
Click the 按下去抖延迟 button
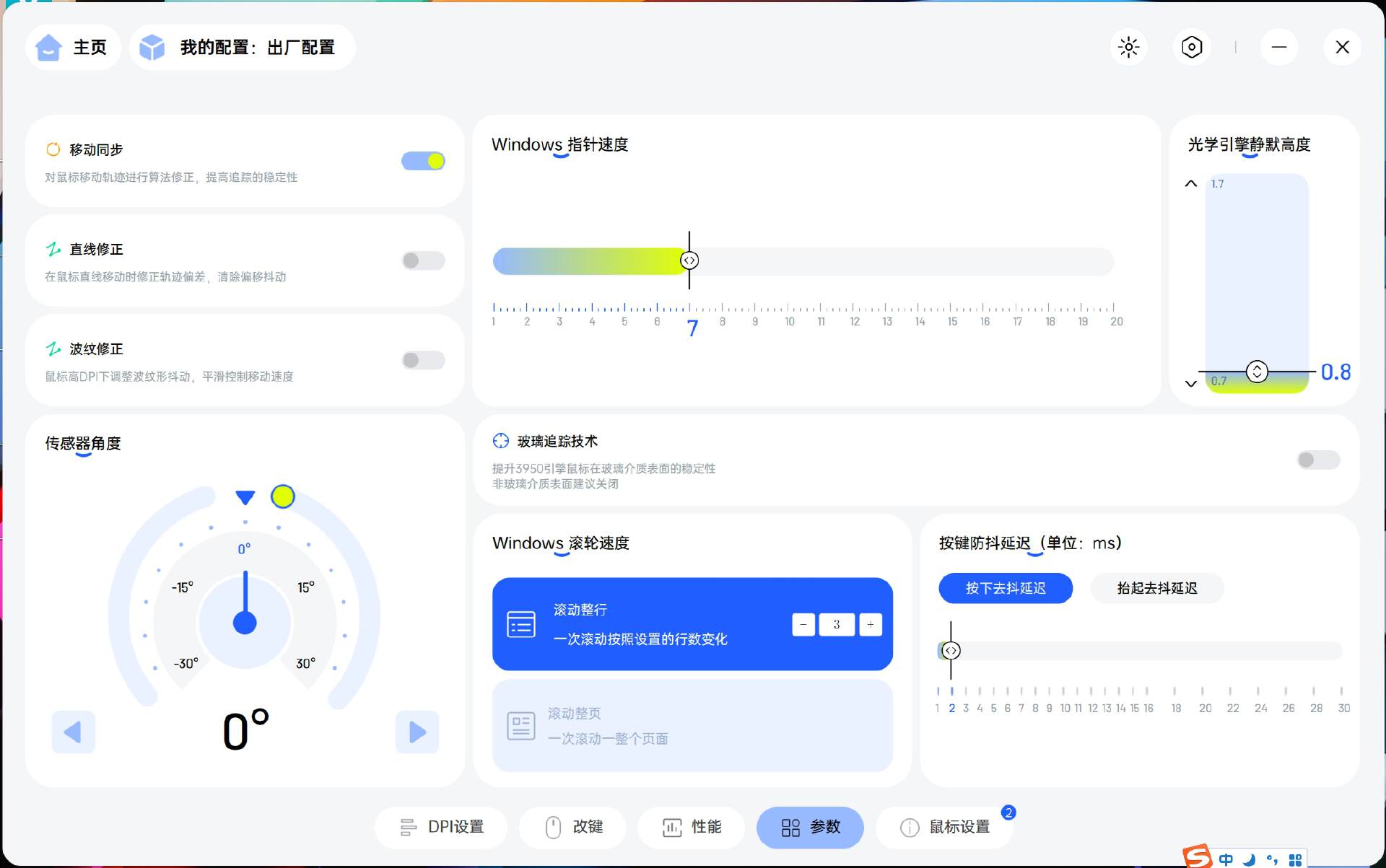[1005, 588]
